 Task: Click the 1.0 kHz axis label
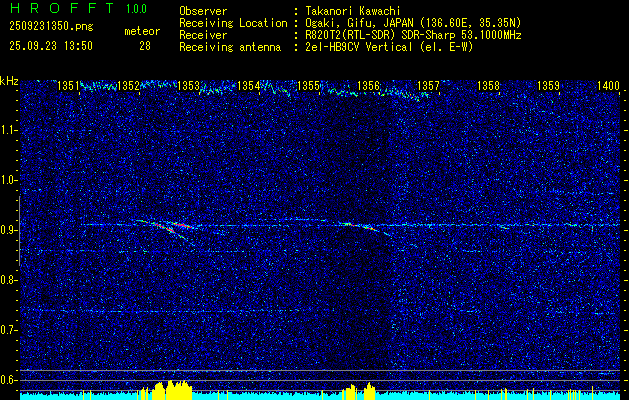point(8,180)
